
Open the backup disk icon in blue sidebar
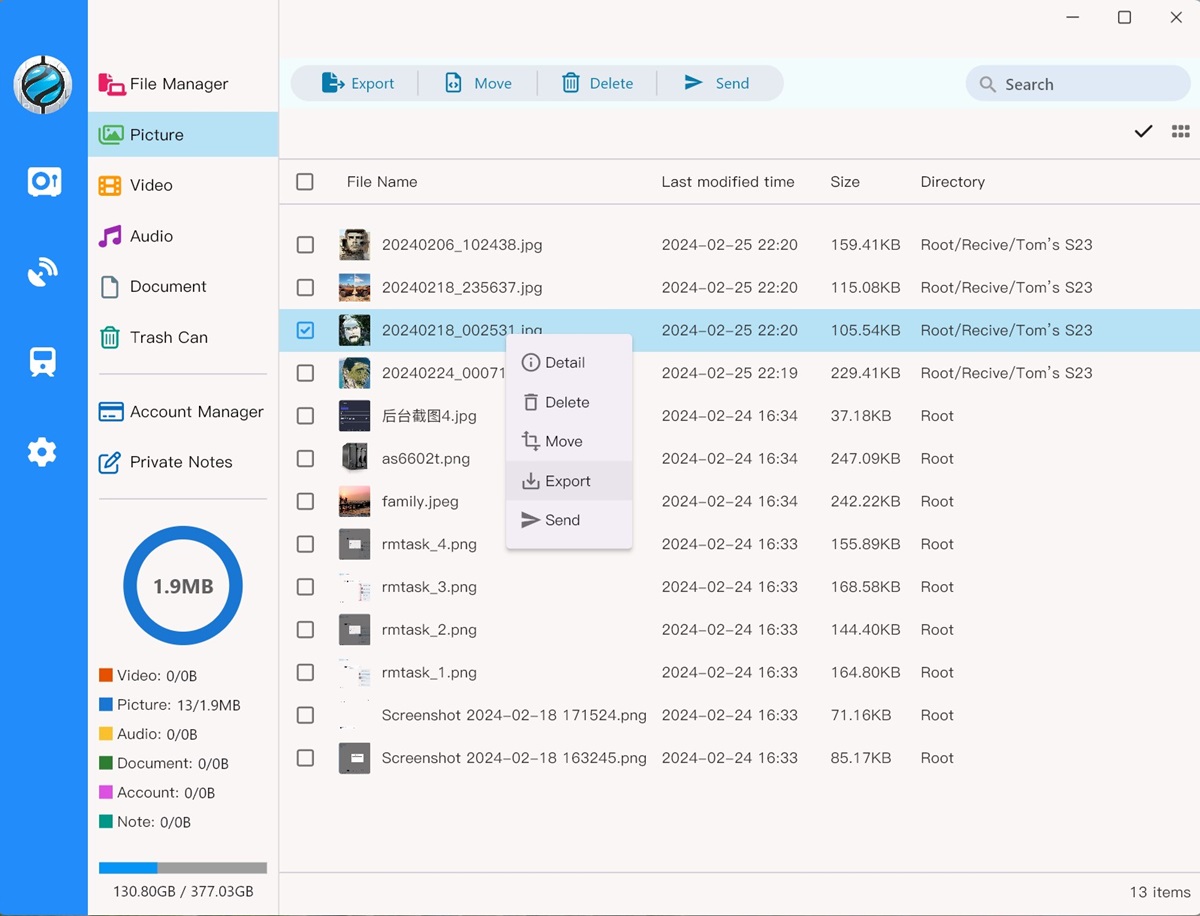pyautogui.click(x=44, y=181)
